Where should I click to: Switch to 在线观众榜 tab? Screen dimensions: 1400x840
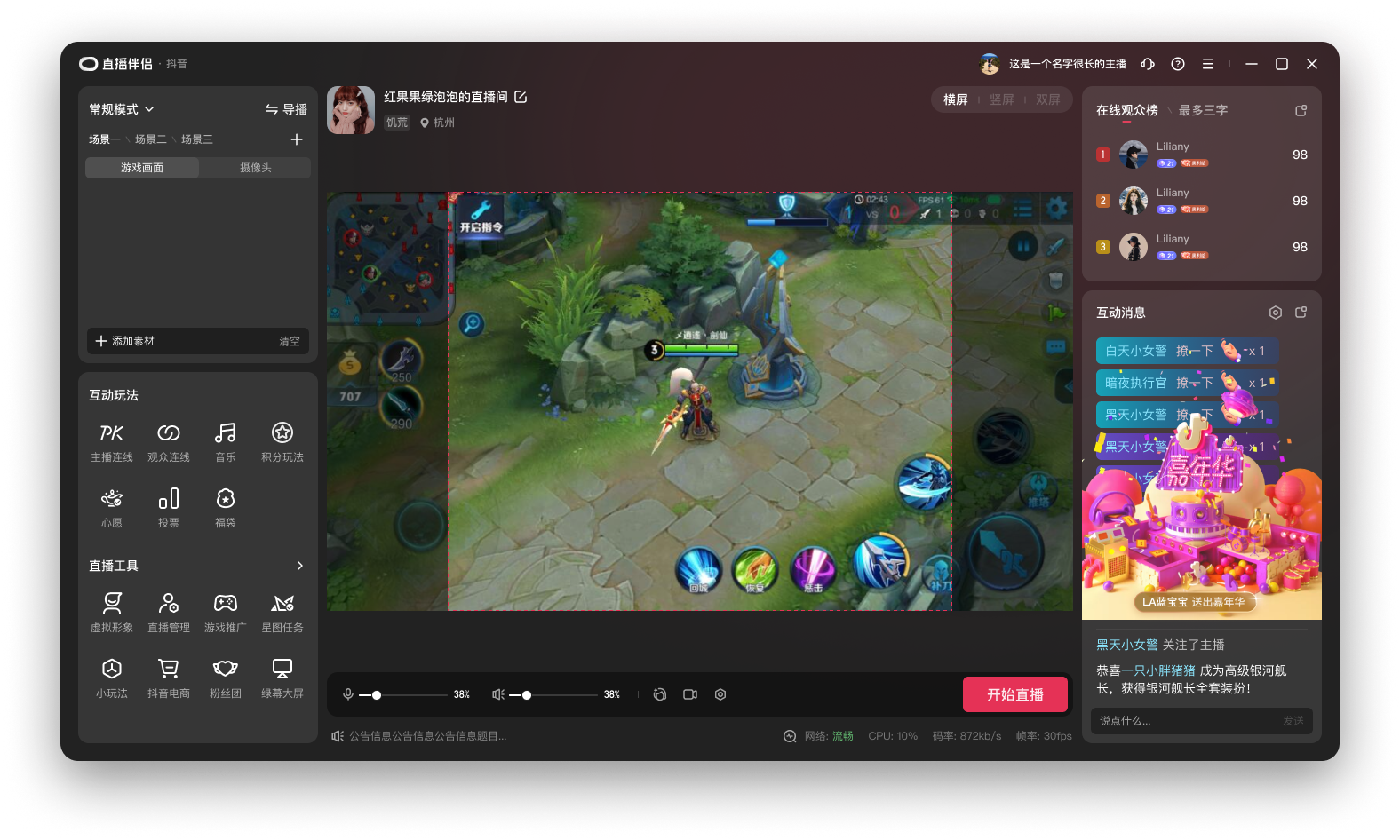(x=1127, y=110)
